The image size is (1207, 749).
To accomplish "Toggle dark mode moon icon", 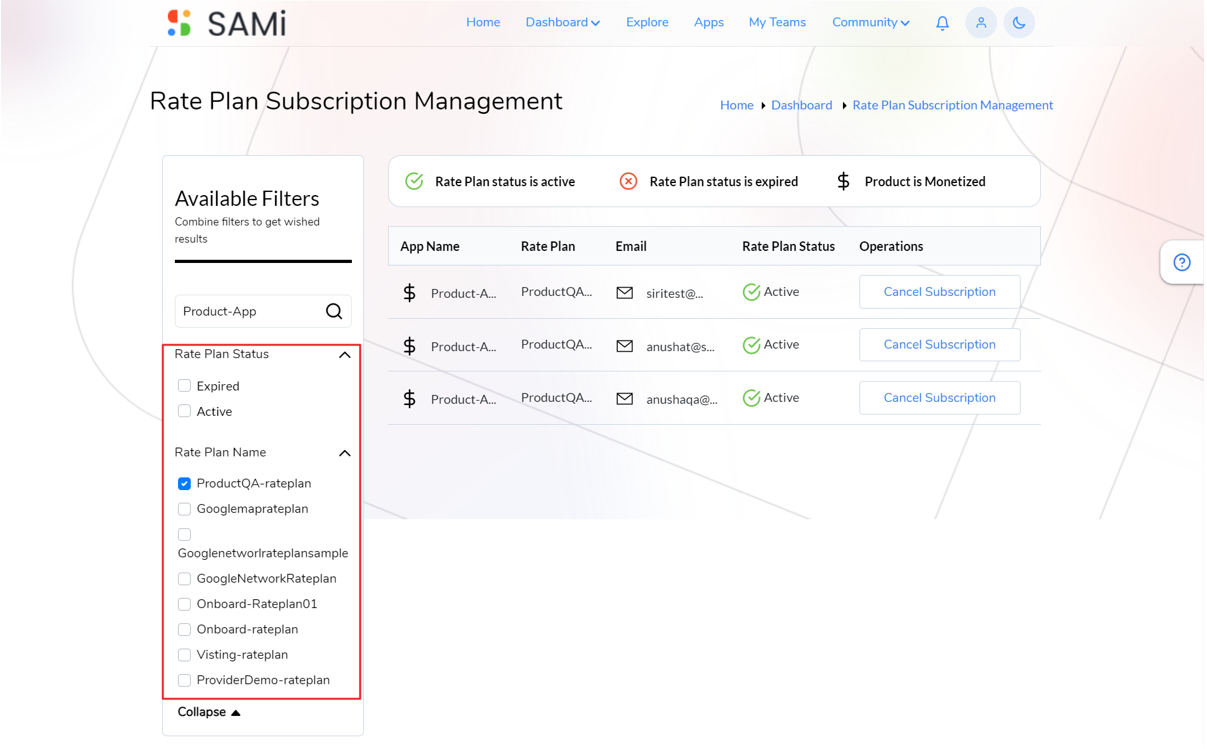I will (x=1019, y=23).
